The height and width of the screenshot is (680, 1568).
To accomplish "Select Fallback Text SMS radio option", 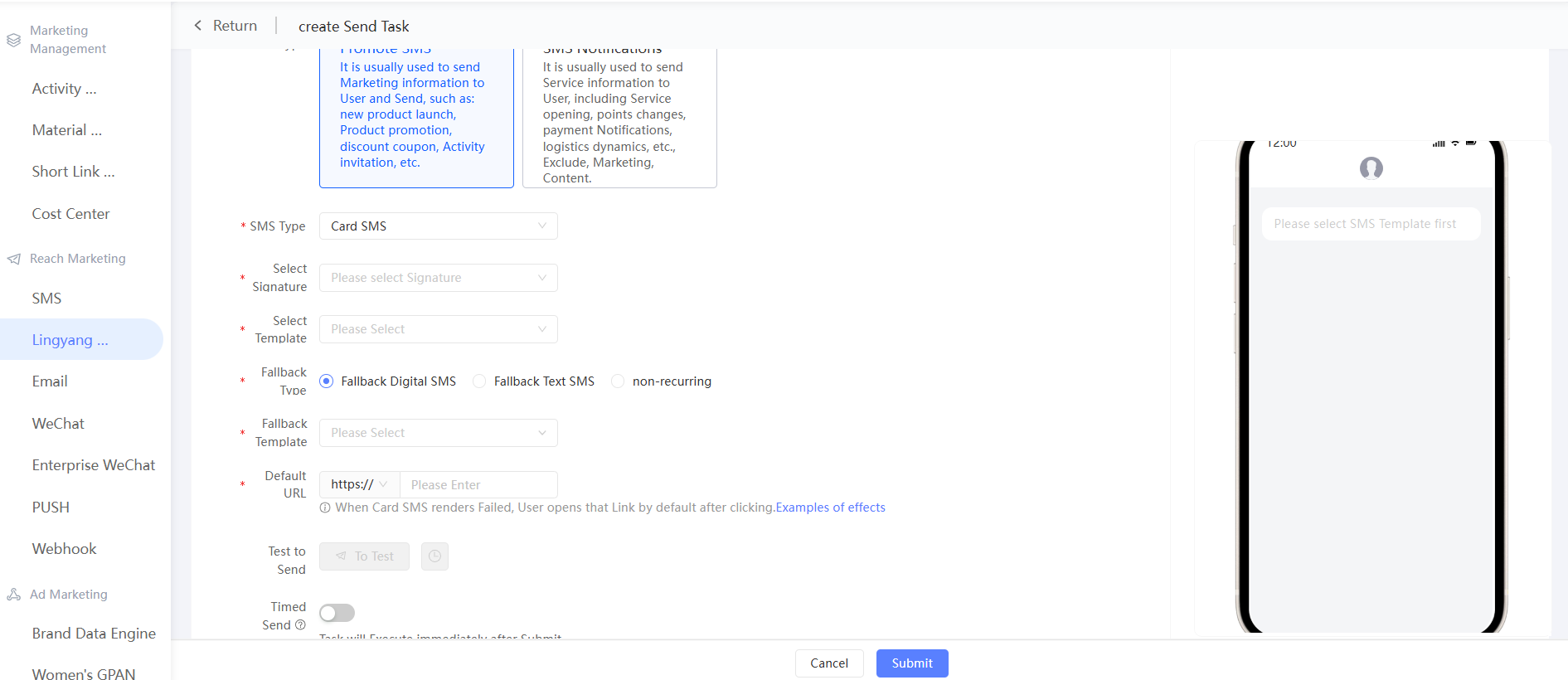I will (479, 381).
